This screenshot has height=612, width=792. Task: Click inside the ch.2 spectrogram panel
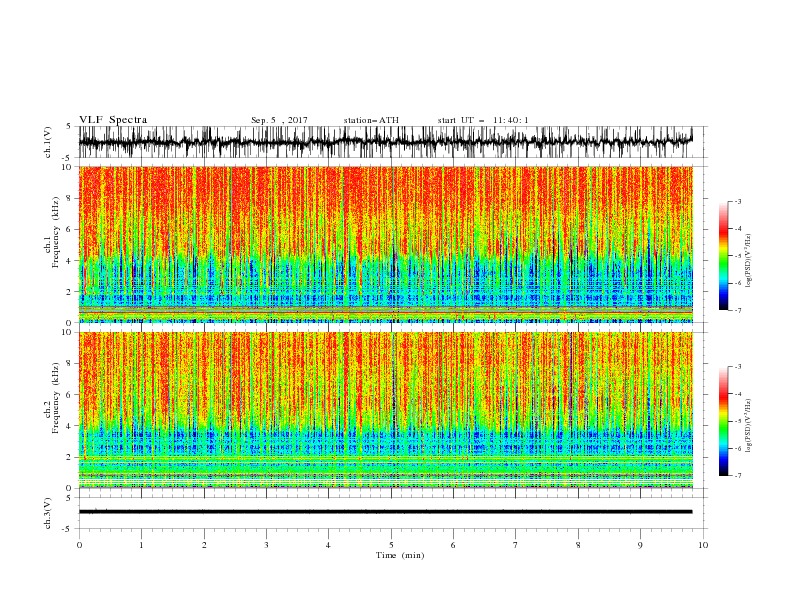(385, 410)
